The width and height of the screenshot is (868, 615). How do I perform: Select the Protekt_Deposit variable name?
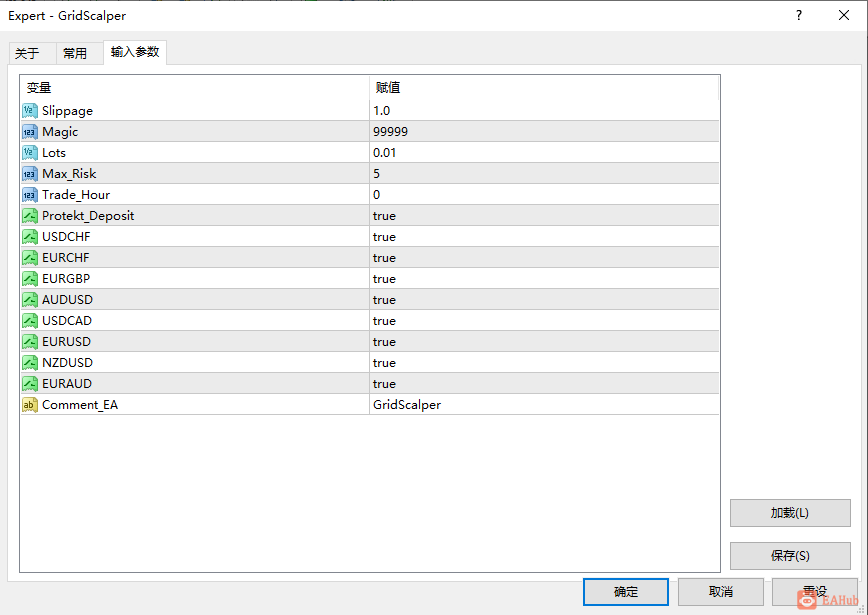(88, 216)
